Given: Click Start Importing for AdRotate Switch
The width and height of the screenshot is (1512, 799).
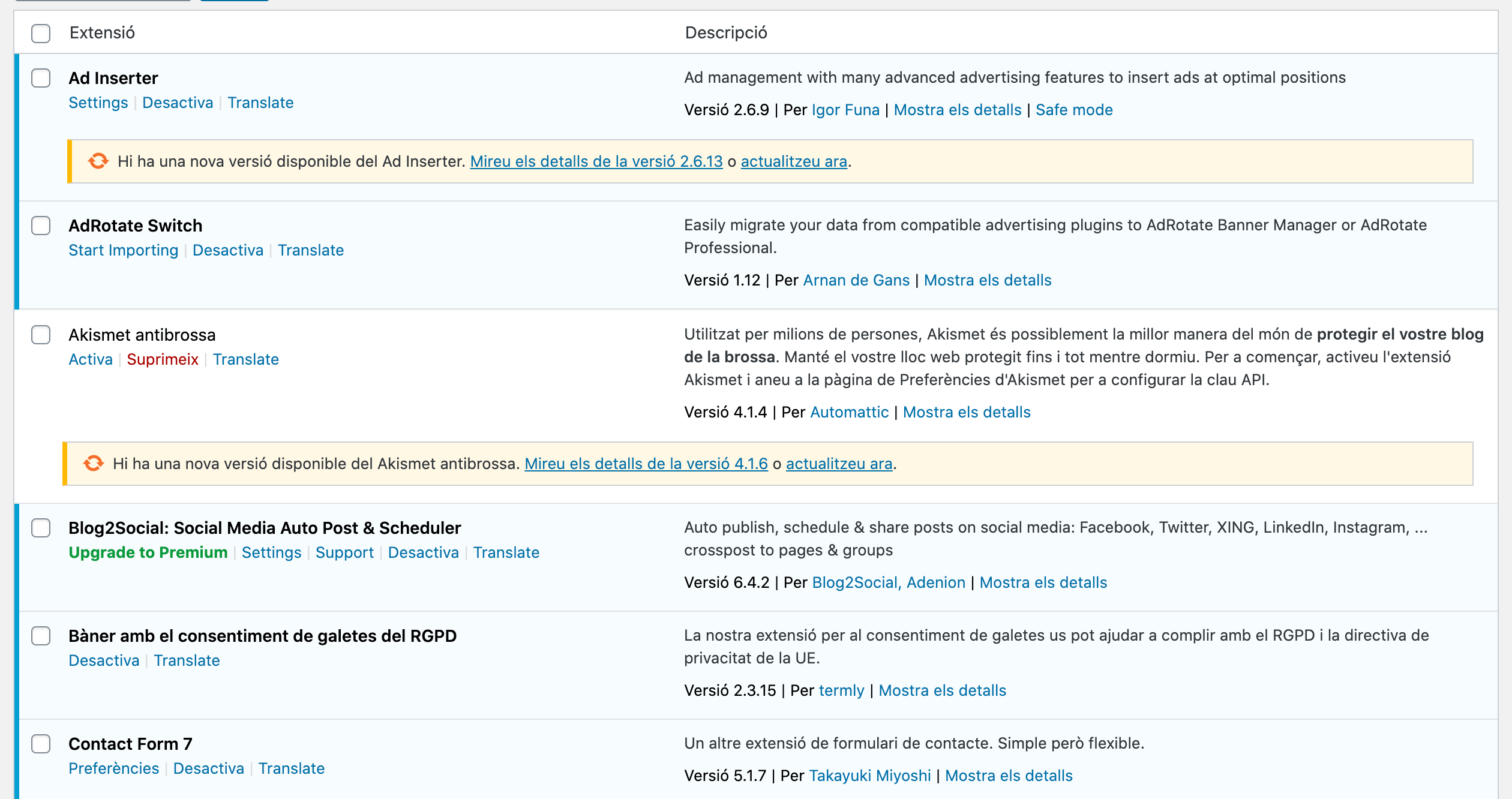Looking at the screenshot, I should (124, 250).
